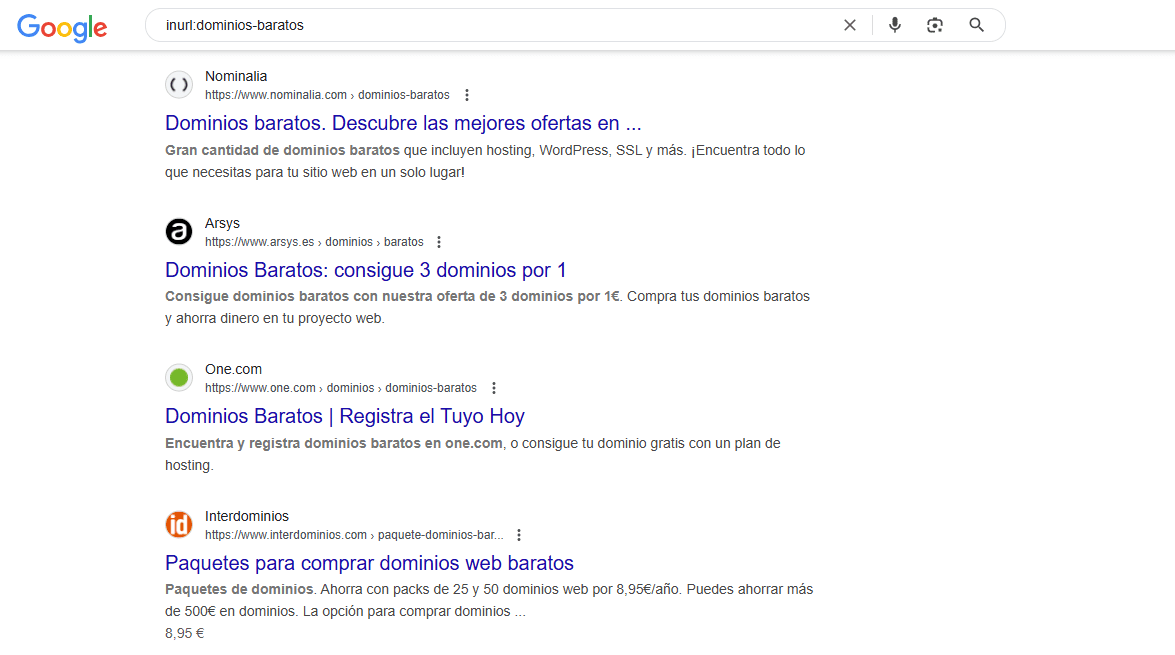Click the magnifying glass search button
Image resolution: width=1175 pixels, height=655 pixels.
click(x=976, y=25)
